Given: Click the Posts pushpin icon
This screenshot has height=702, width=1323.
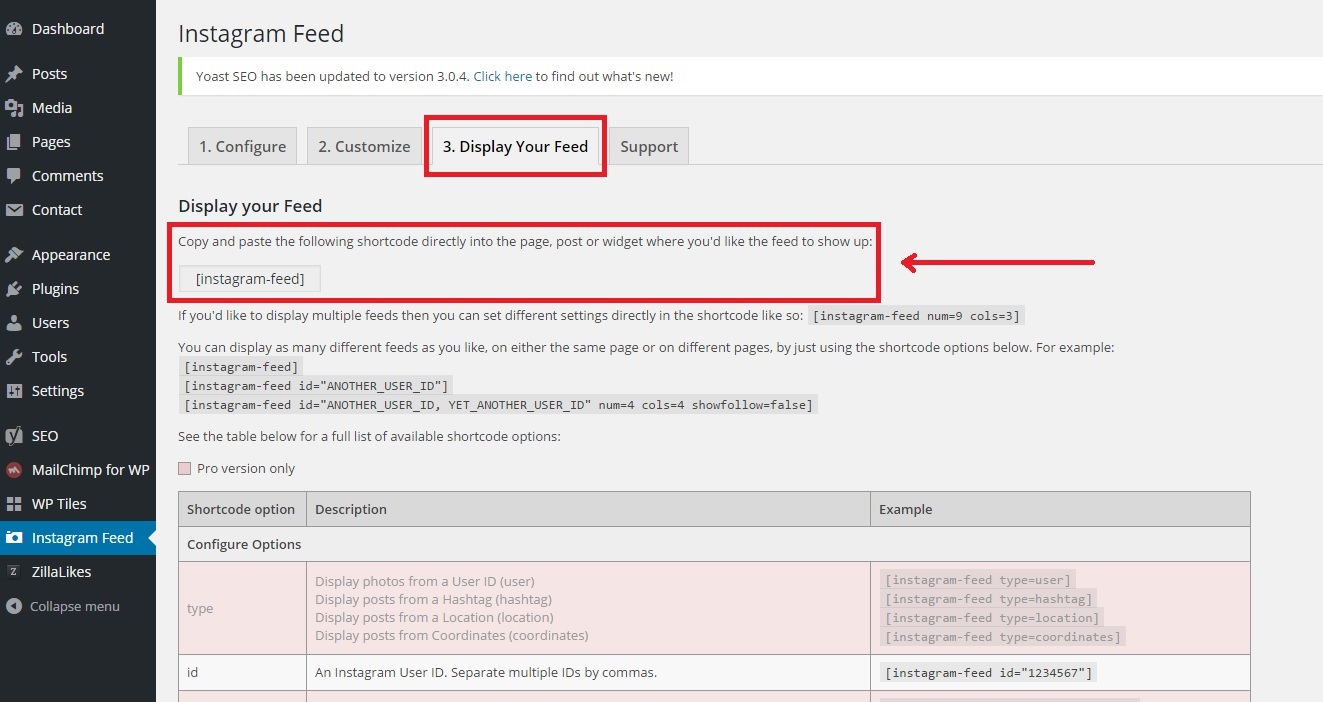Looking at the screenshot, I should pos(14,74).
